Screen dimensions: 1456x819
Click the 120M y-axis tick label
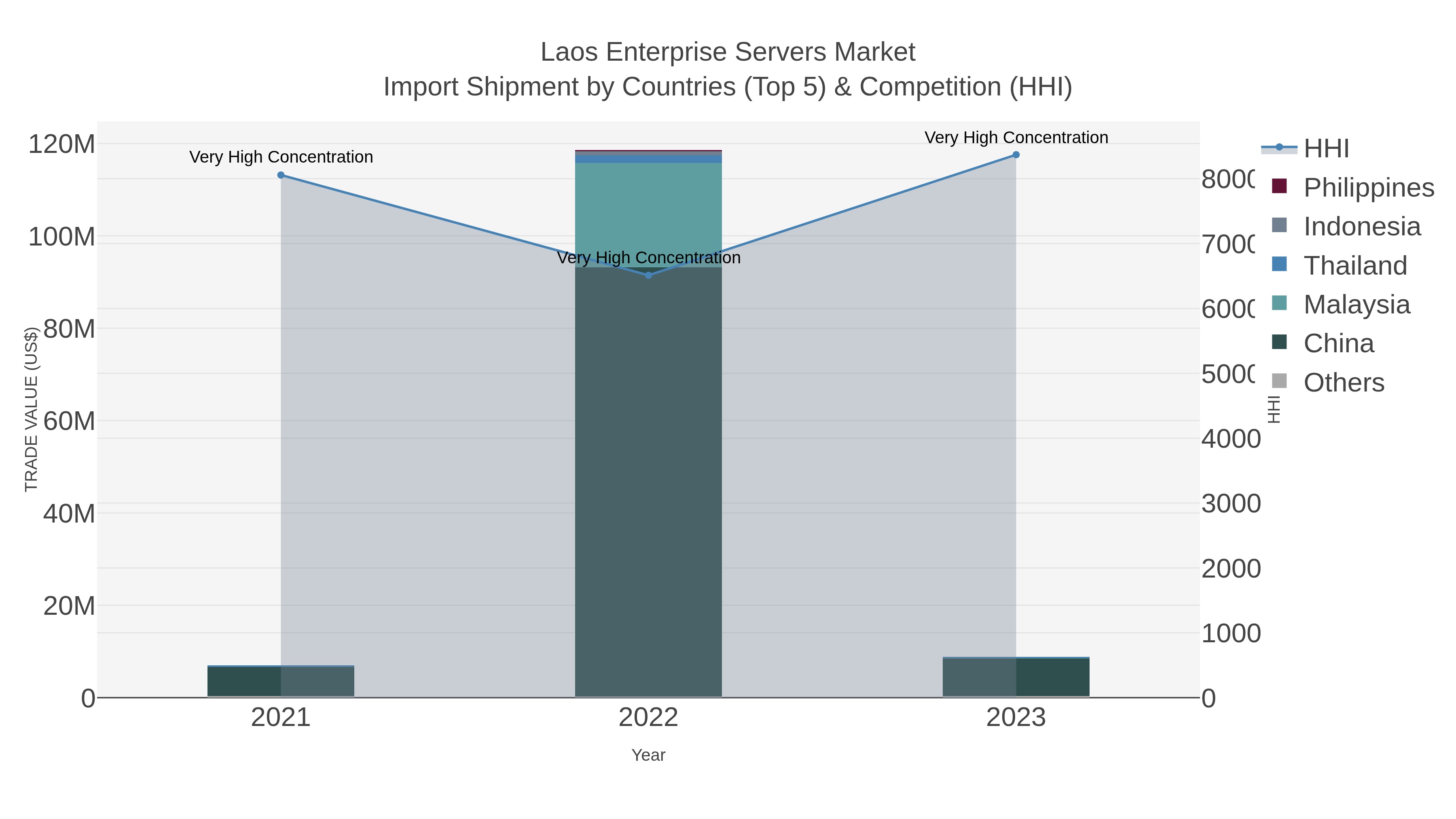[x=61, y=144]
